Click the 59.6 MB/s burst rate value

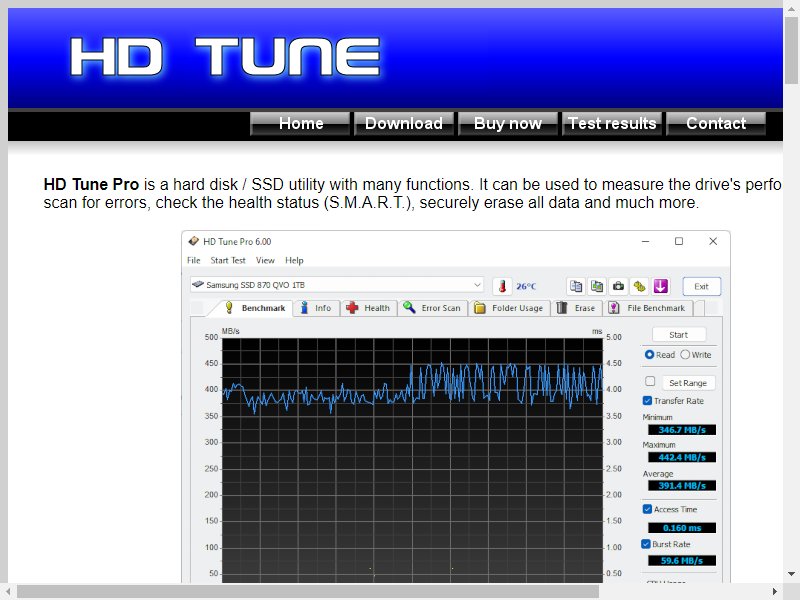coord(682,561)
